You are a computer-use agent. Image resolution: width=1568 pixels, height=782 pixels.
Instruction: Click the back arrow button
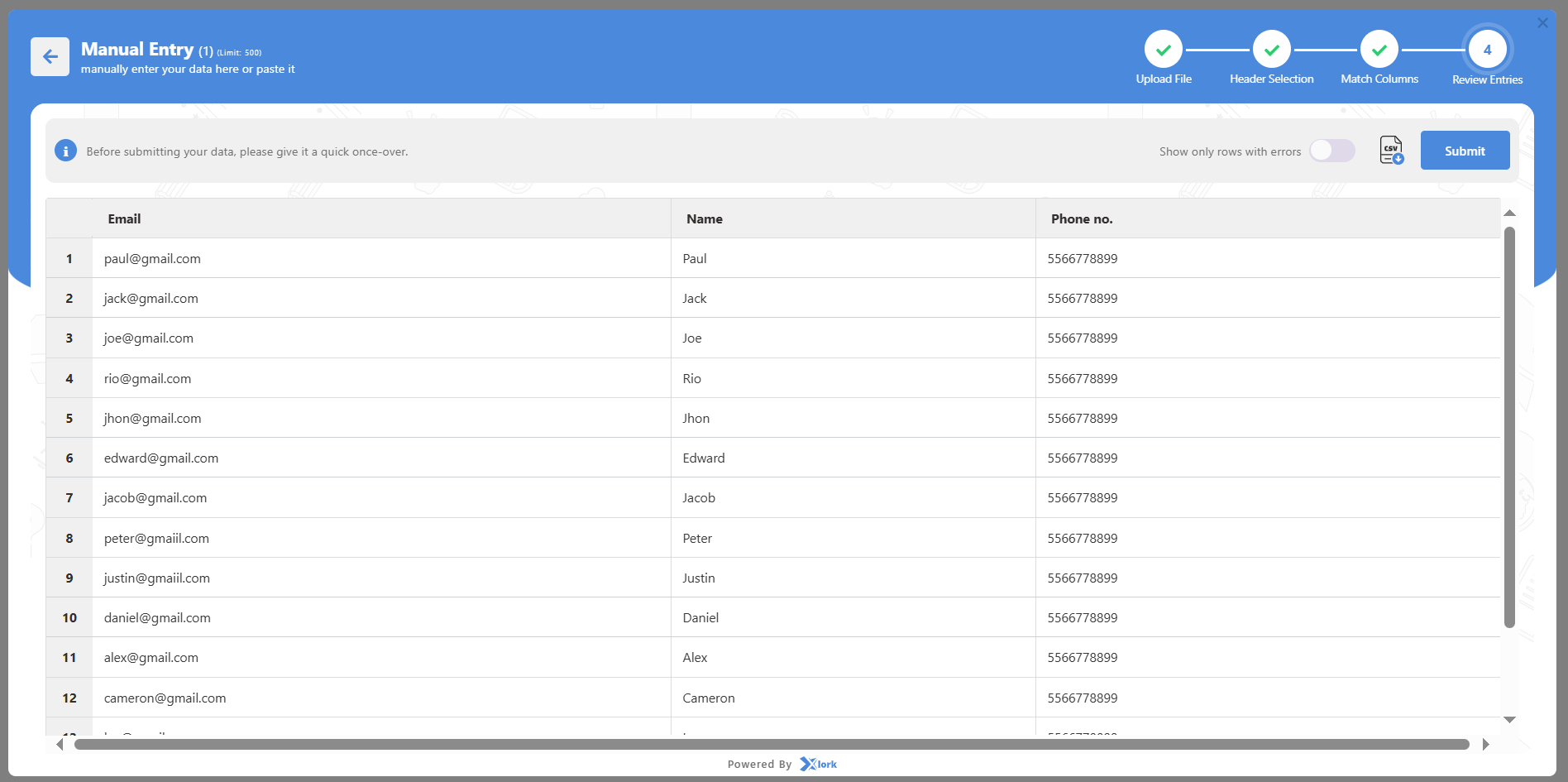(x=50, y=56)
